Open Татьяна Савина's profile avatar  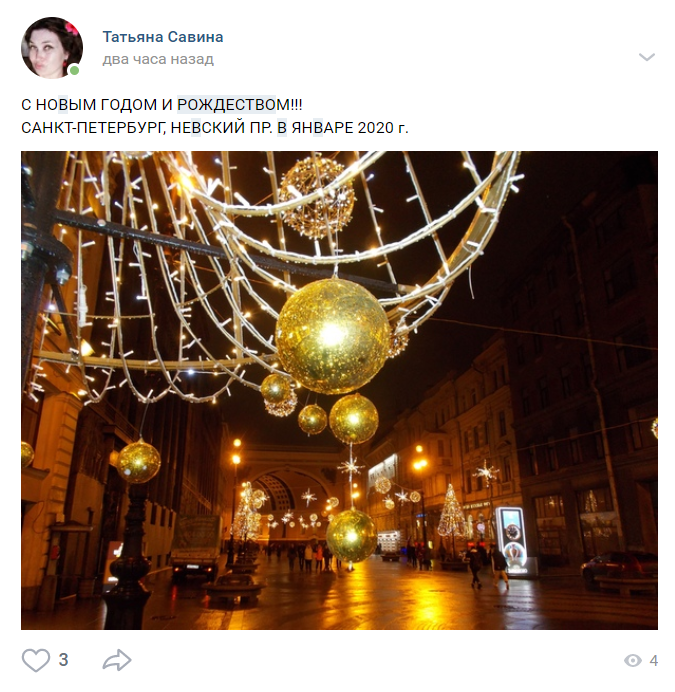[x=52, y=48]
